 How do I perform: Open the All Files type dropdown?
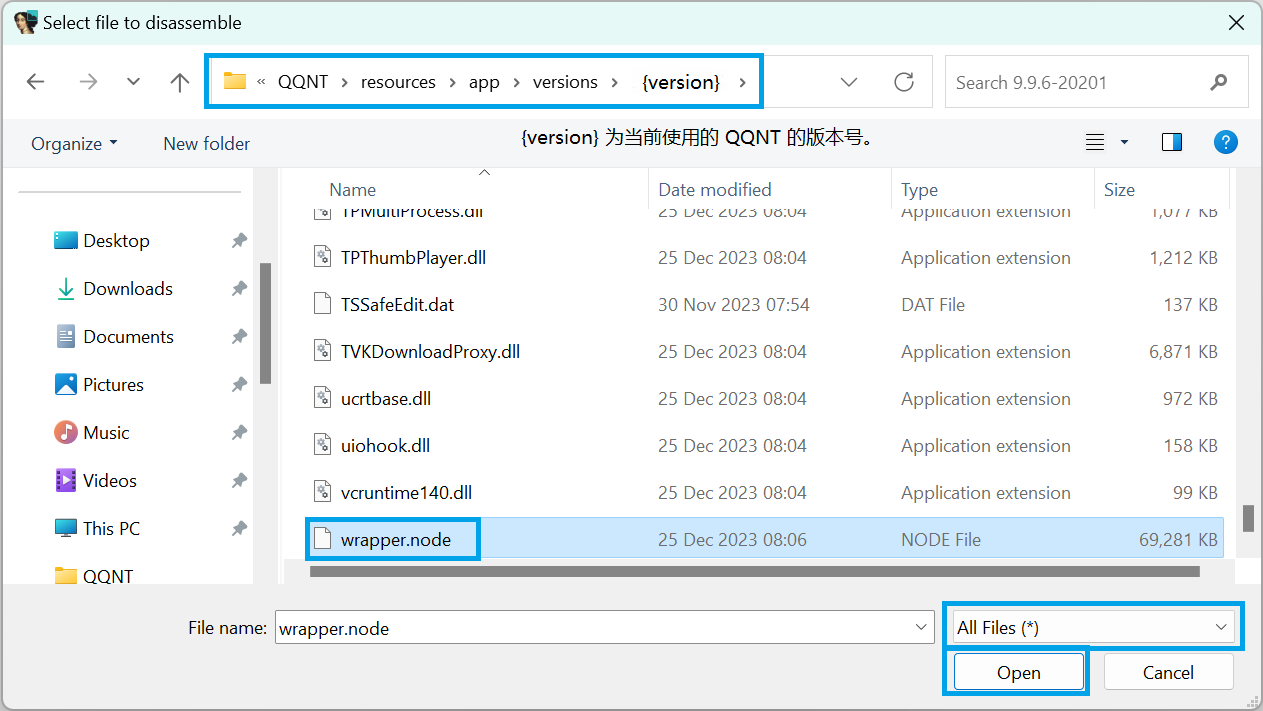(1092, 627)
